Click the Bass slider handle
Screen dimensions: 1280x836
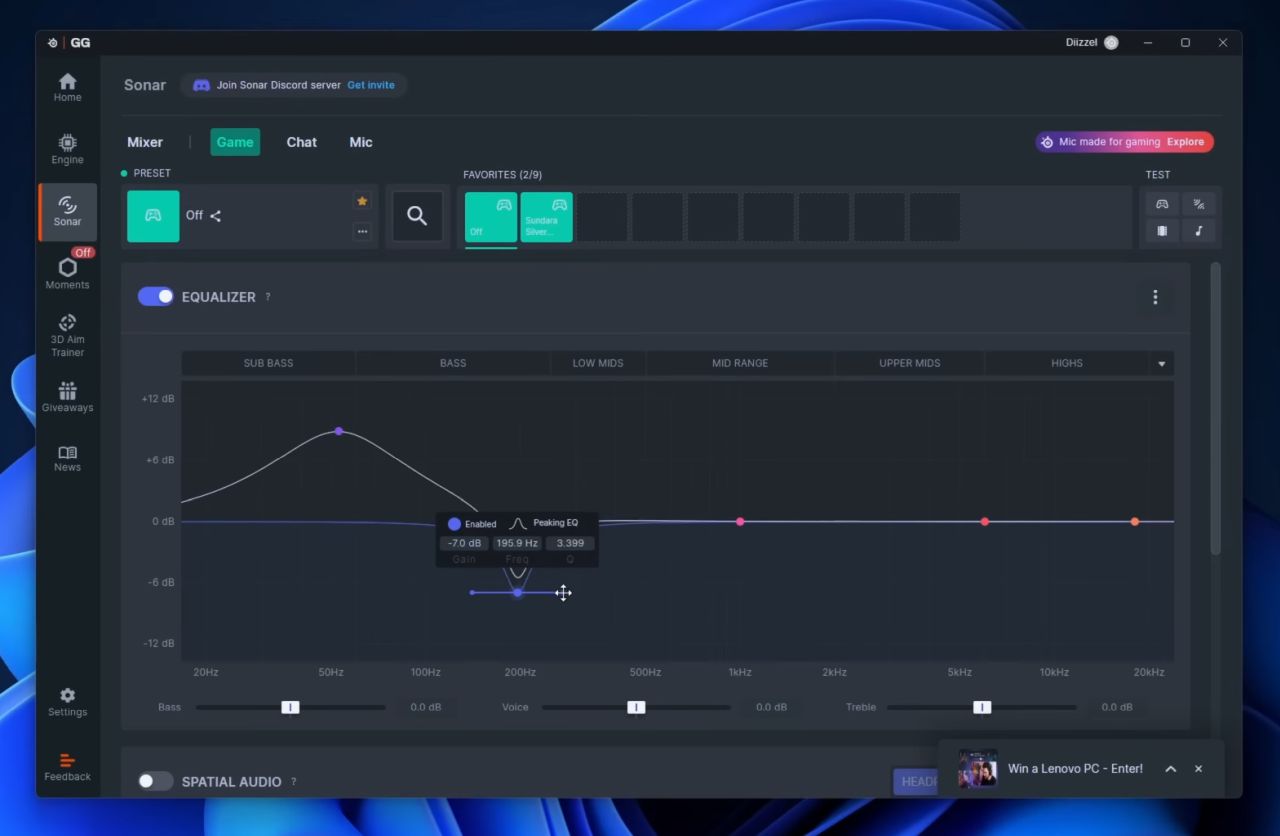[290, 707]
